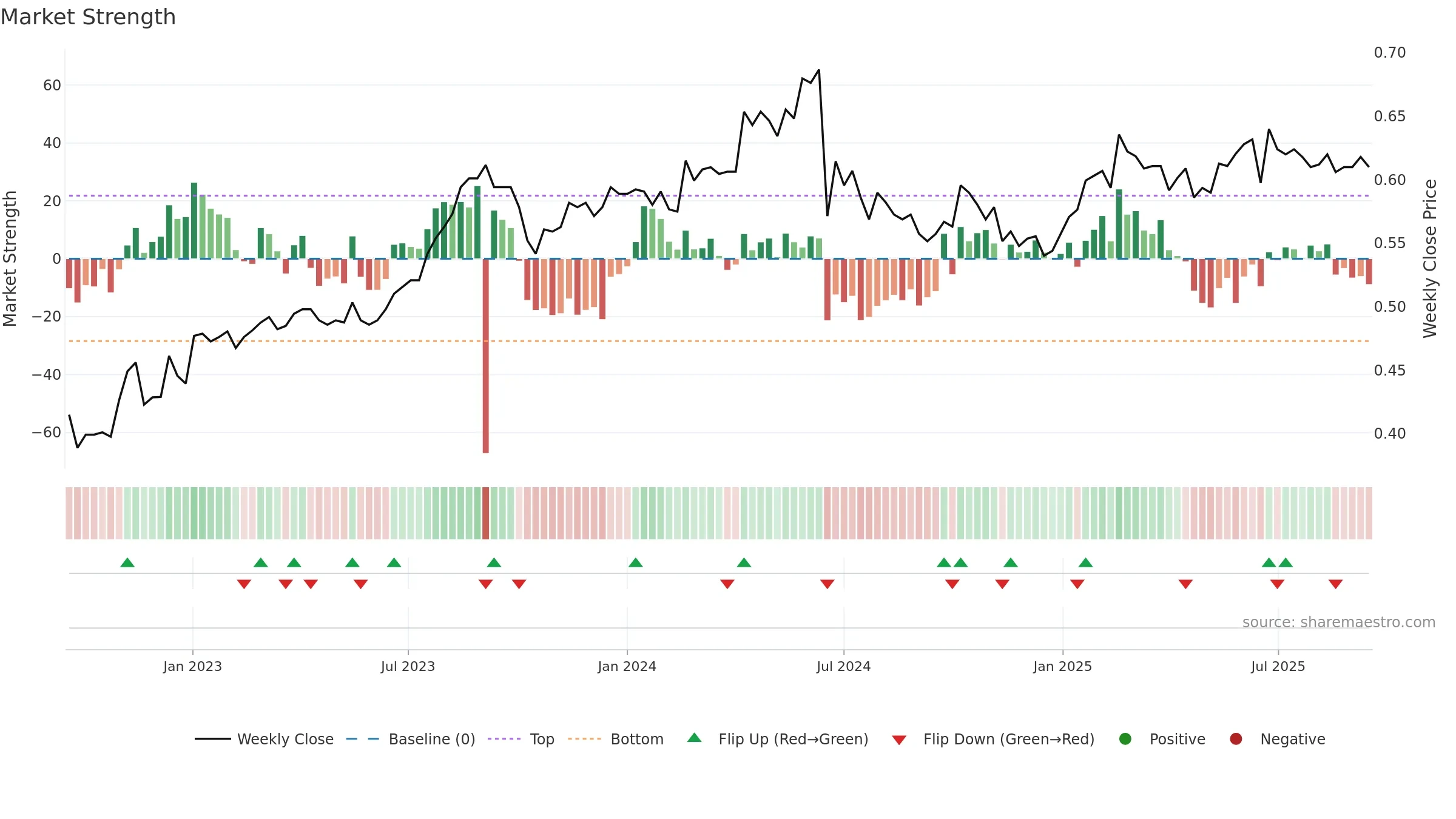
Task: Click the 0.55 price axis value
Action: [1390, 243]
